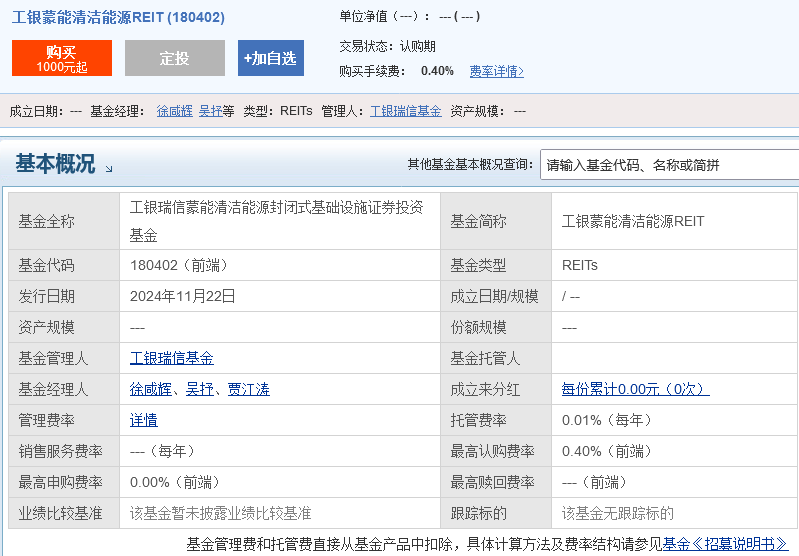Click the 业绩比较基准 label cell

[x=64, y=514]
